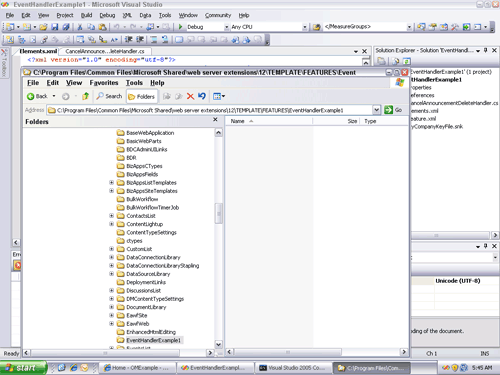Click the Back button in Explorer
Viewport: 500px width, 375px height.
(37, 96)
